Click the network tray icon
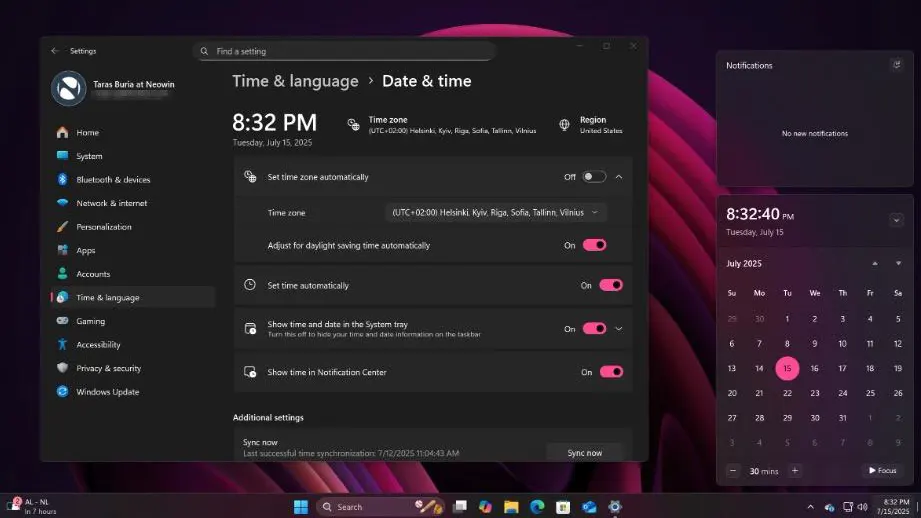The width and height of the screenshot is (921, 518). pos(848,507)
